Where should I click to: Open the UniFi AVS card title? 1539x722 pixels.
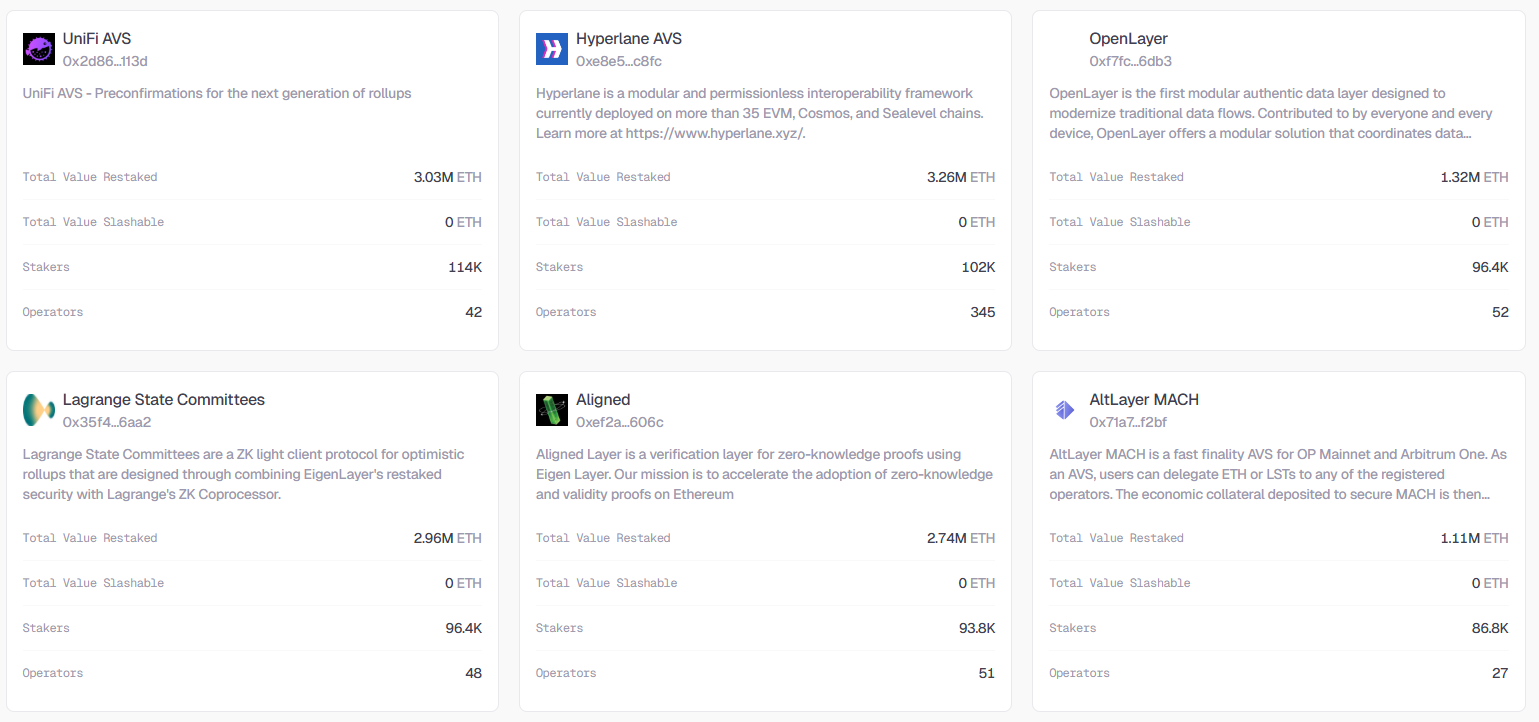click(x=97, y=39)
